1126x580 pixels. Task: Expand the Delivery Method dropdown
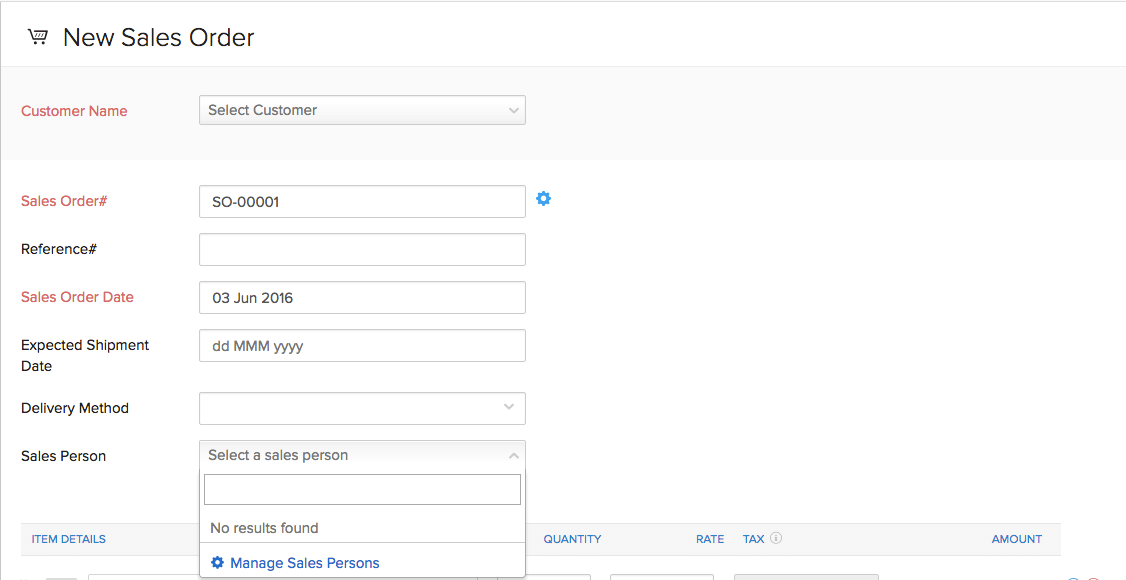pos(362,408)
